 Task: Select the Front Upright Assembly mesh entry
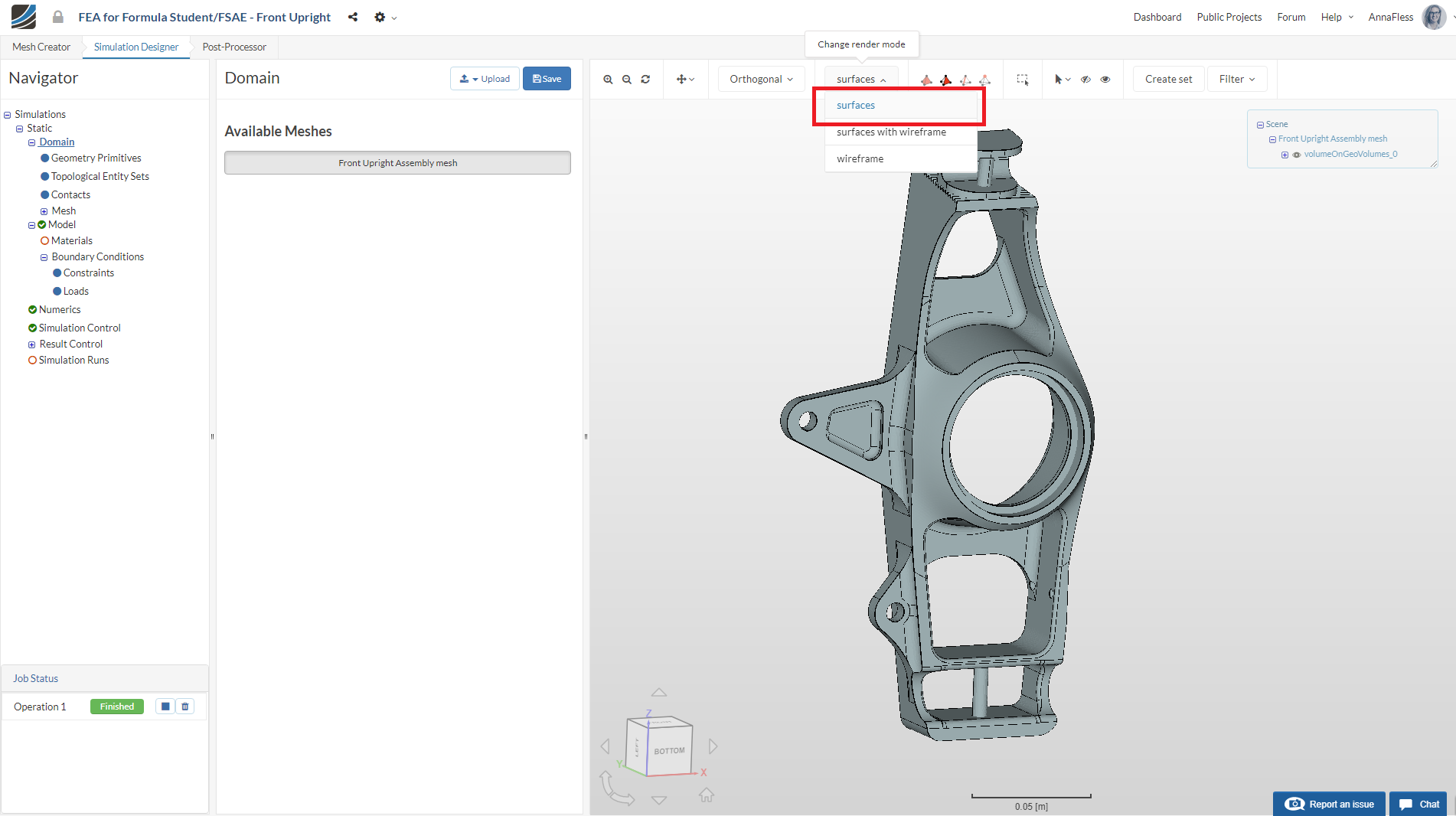point(397,162)
